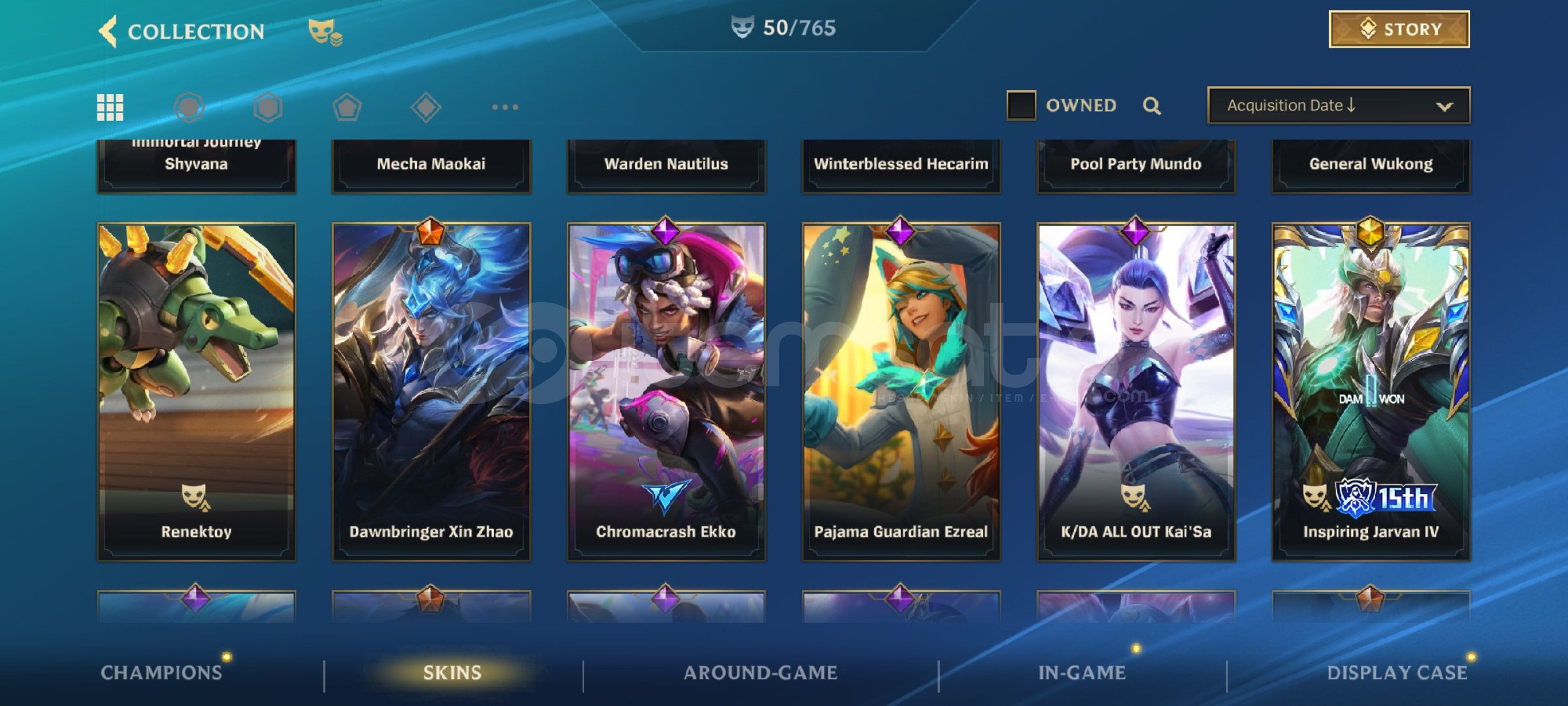The width and height of the screenshot is (1568, 706).
Task: Show more filters three-dots icon
Action: [505, 107]
